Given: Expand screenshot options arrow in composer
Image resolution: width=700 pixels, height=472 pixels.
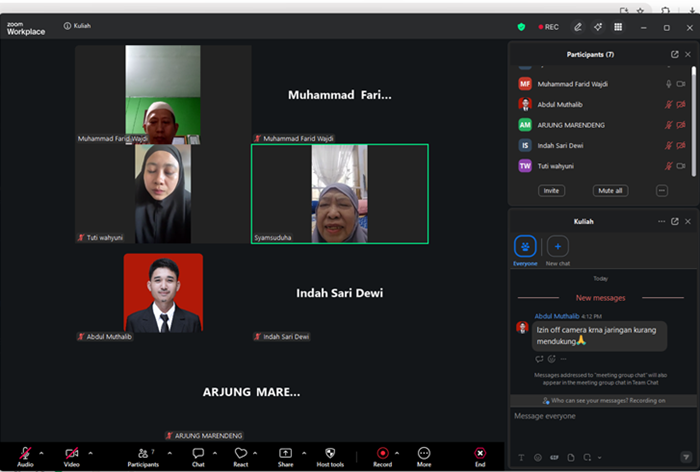Looking at the screenshot, I should [x=600, y=458].
